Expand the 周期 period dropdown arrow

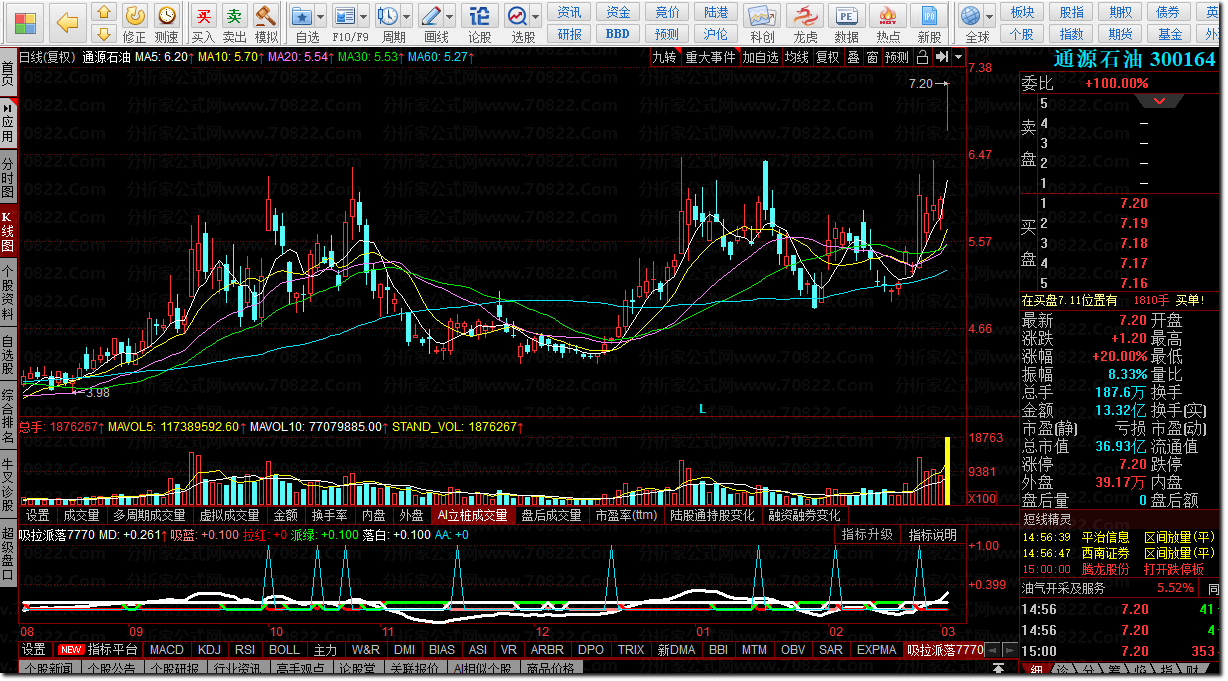(406, 16)
